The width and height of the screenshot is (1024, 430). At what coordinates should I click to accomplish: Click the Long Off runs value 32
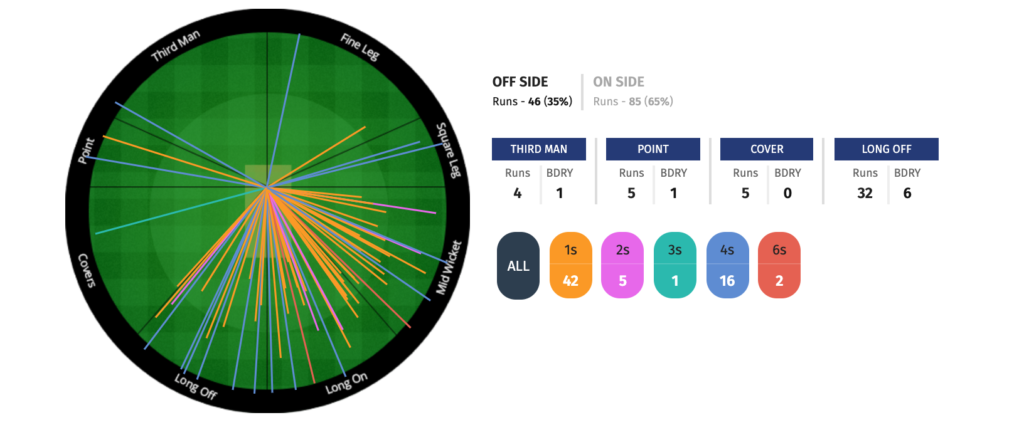click(865, 193)
